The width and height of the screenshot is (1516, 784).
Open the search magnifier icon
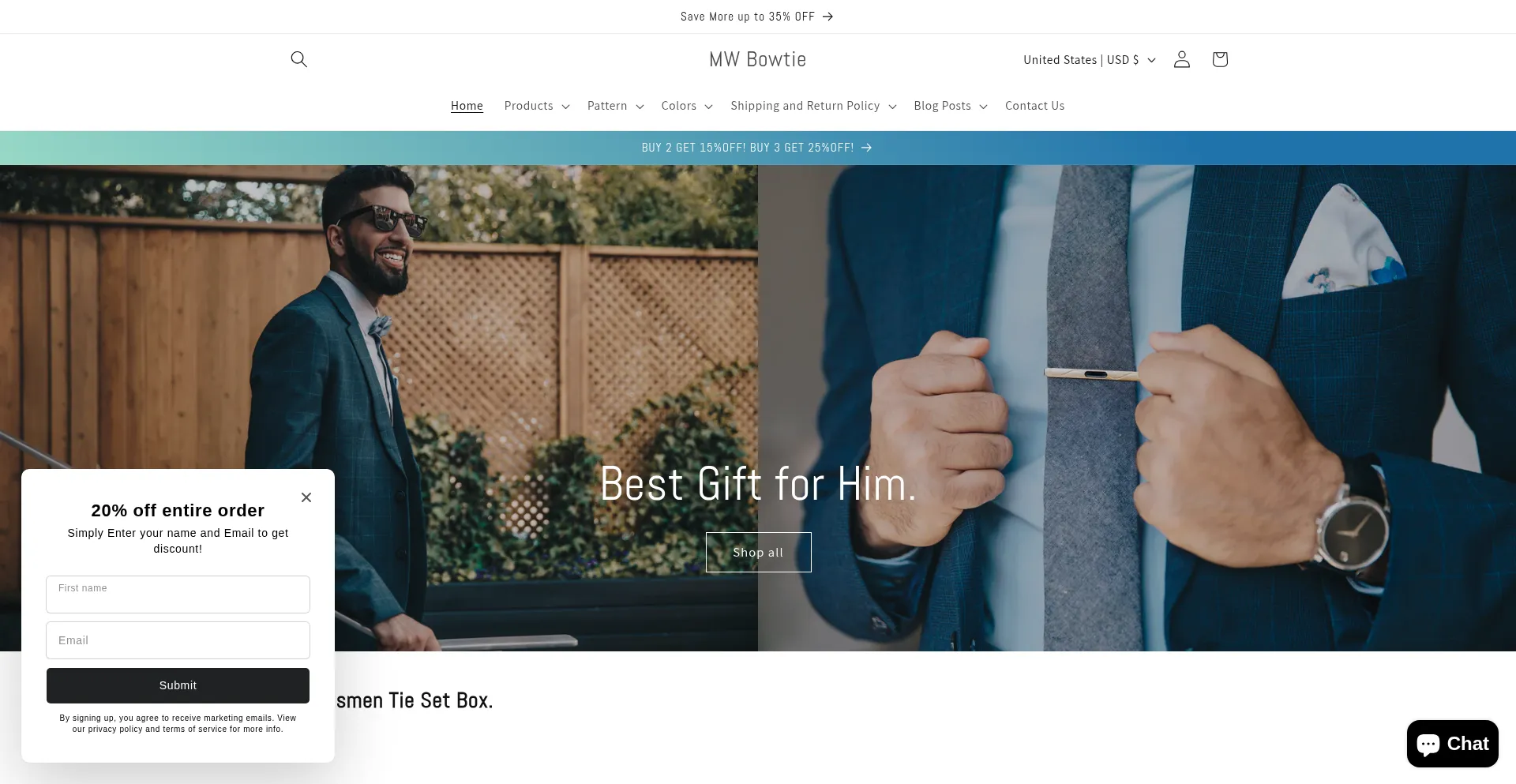click(x=298, y=59)
